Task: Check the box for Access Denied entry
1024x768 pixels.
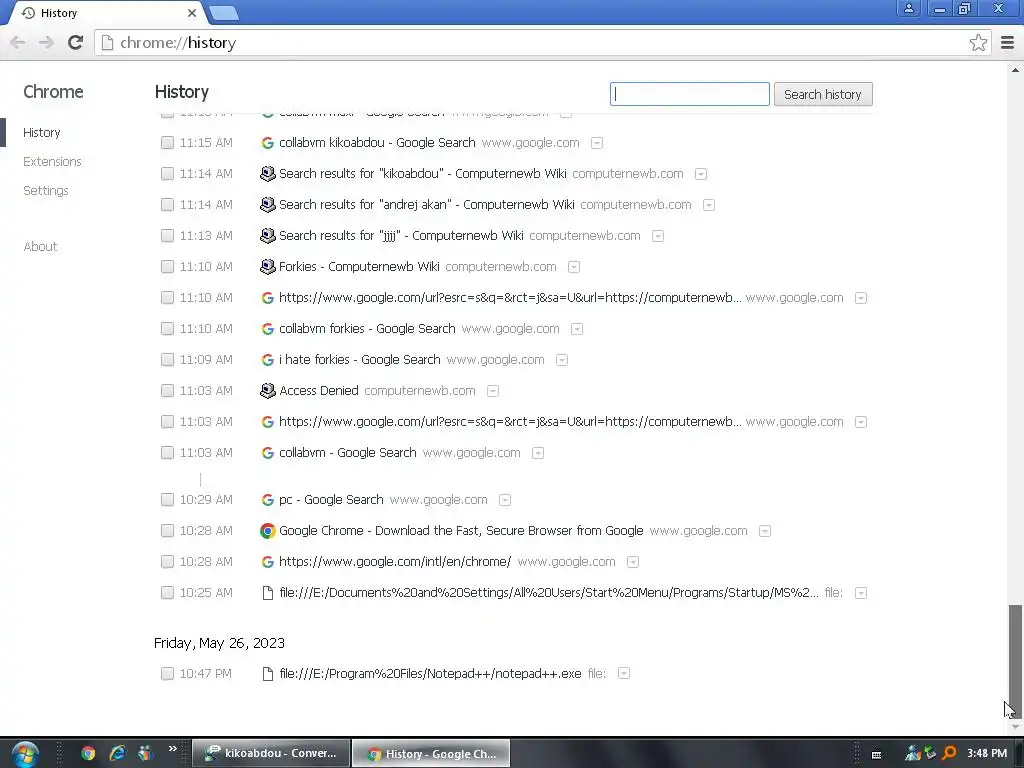Action: (167, 391)
